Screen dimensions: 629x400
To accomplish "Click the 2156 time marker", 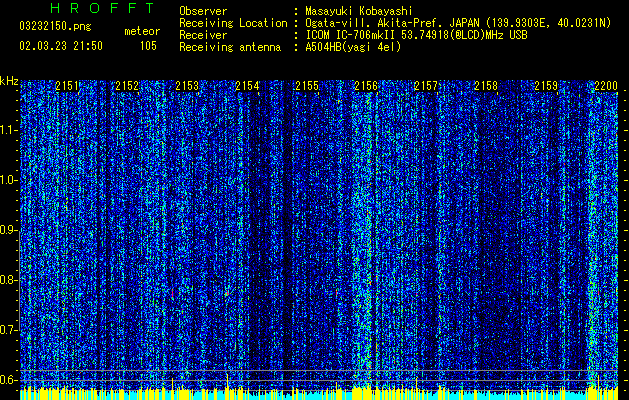I will 366,86.
